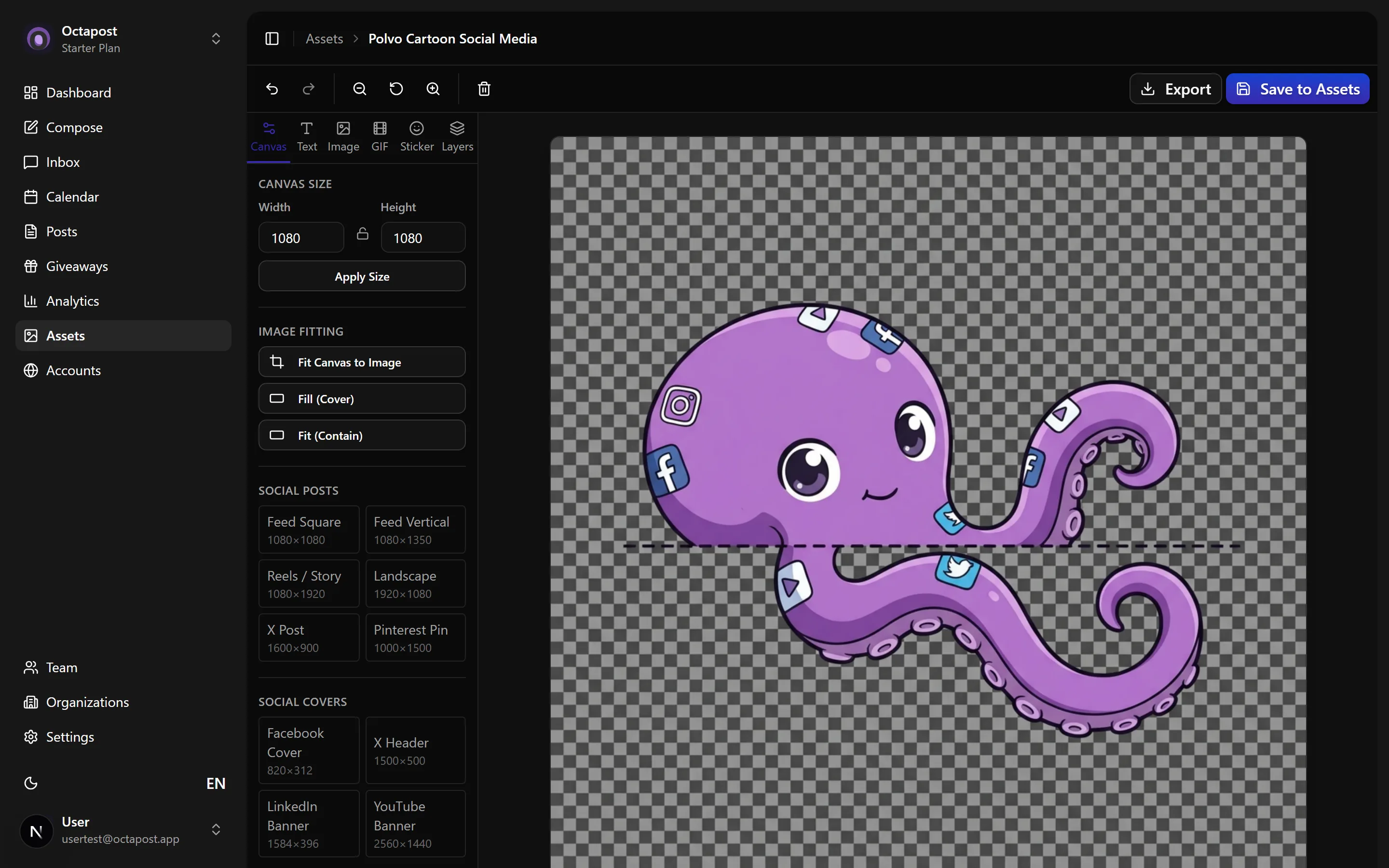This screenshot has width=1389, height=868.
Task: Open Compose in sidebar
Action: pos(123,127)
